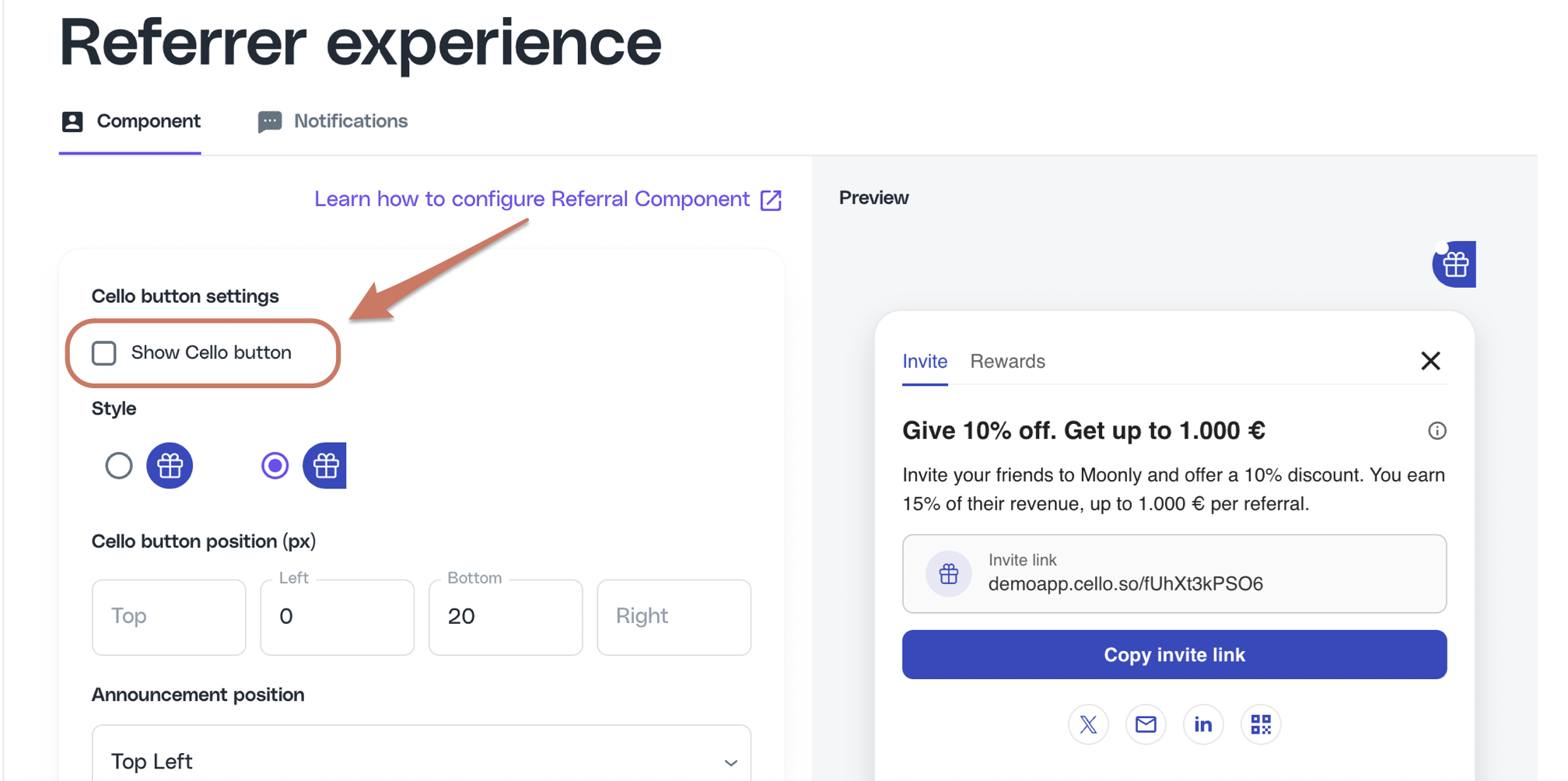The height and width of the screenshot is (781, 1568).
Task: Enable the Show Cello button checkbox
Action: pyautogui.click(x=104, y=353)
